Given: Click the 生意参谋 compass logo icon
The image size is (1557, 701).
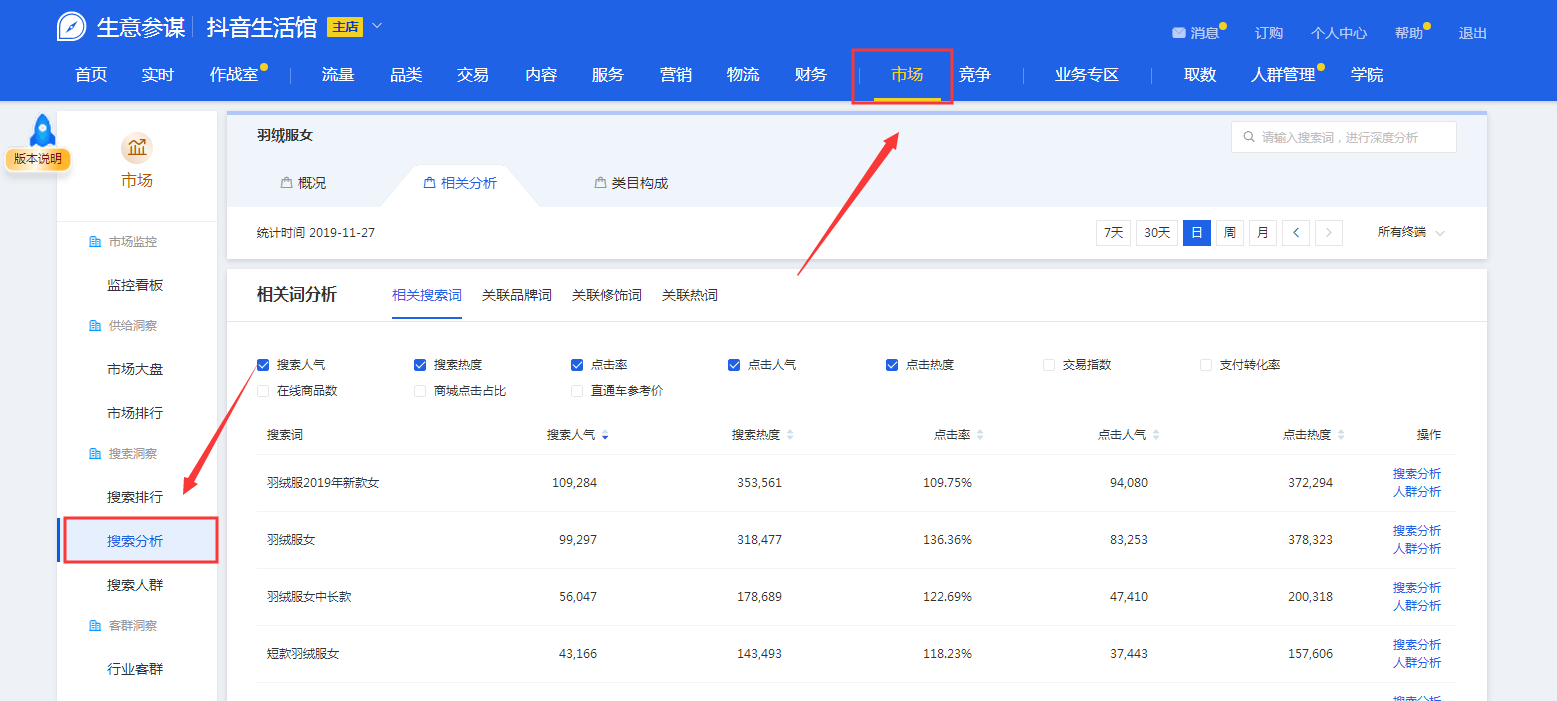Looking at the screenshot, I should coord(72,27).
